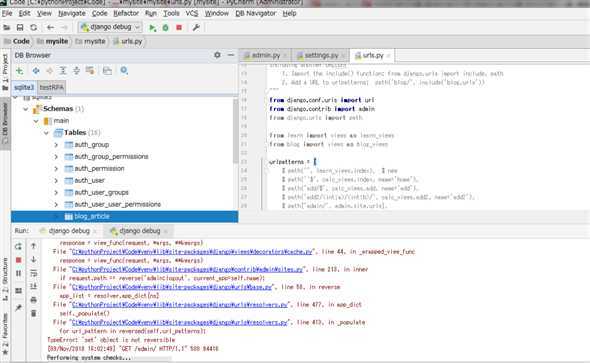Expand all nodes in DB Browser
This screenshot has width=590, height=363.
click(x=63, y=71)
